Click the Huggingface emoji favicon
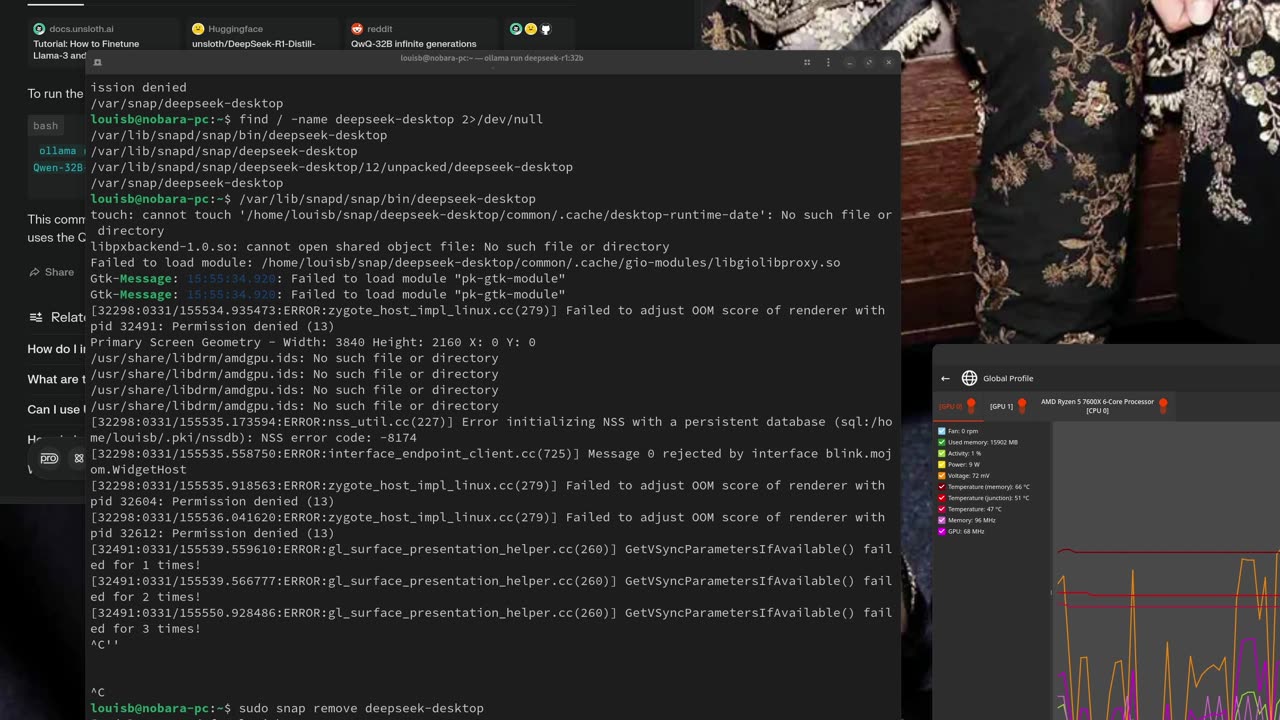 pos(198,29)
